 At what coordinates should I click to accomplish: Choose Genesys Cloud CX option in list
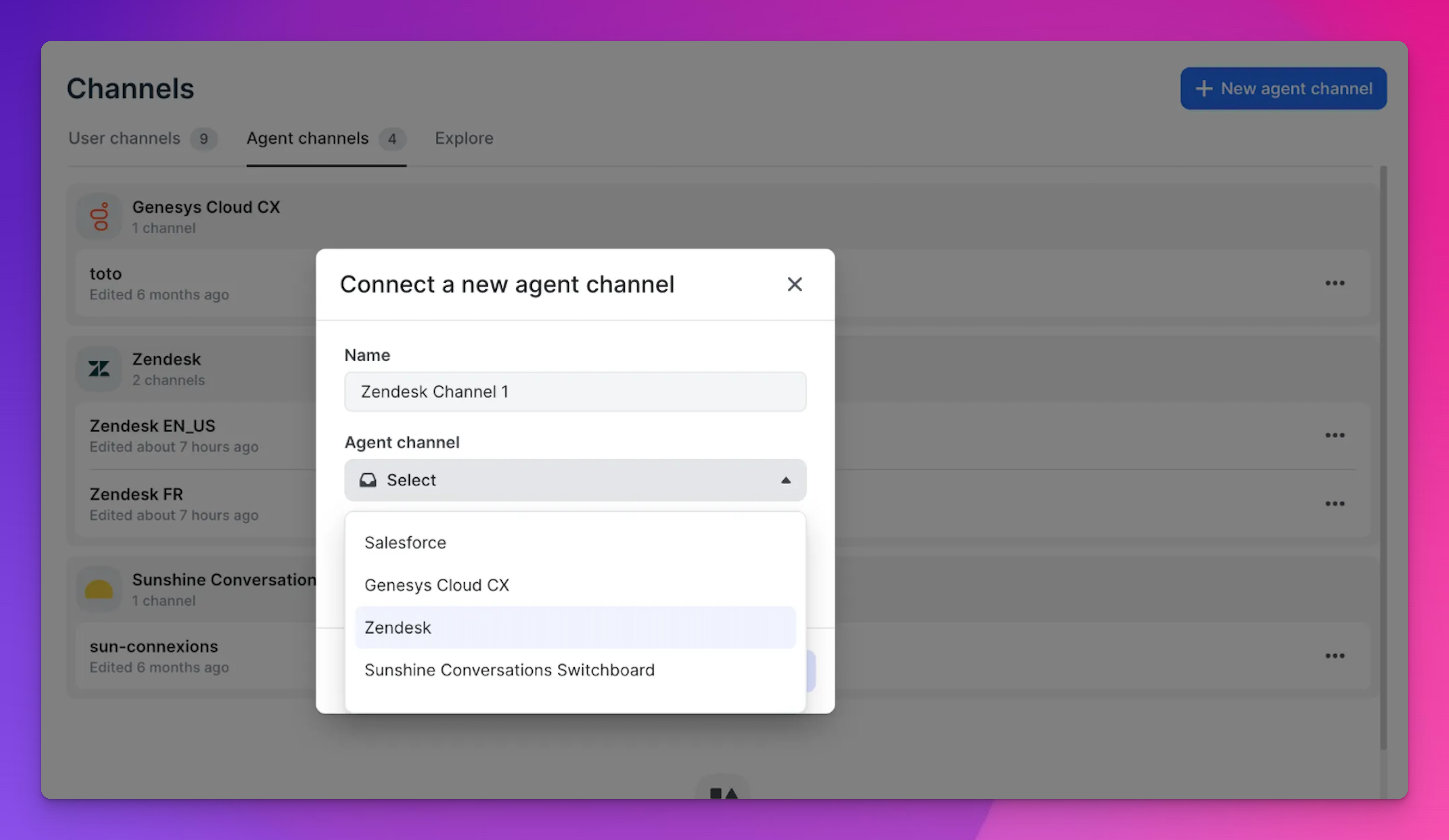(437, 585)
